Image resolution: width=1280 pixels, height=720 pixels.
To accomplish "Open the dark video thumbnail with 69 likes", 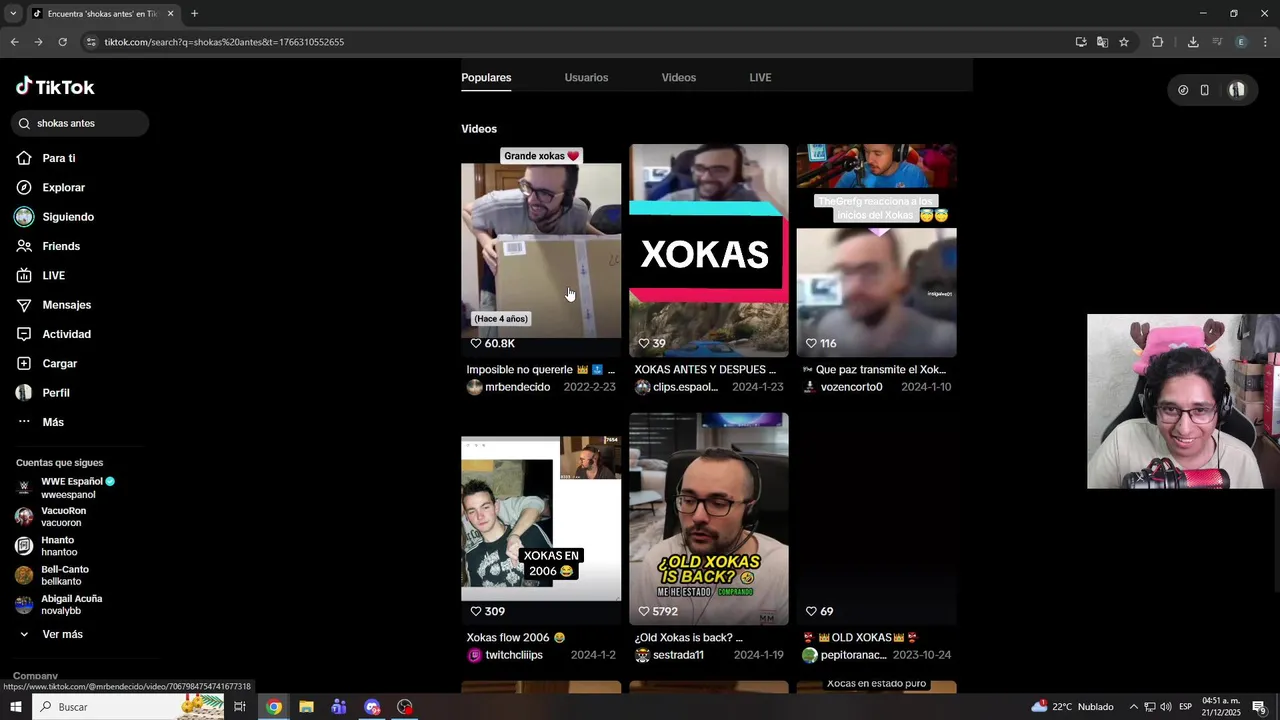I will coord(877,519).
